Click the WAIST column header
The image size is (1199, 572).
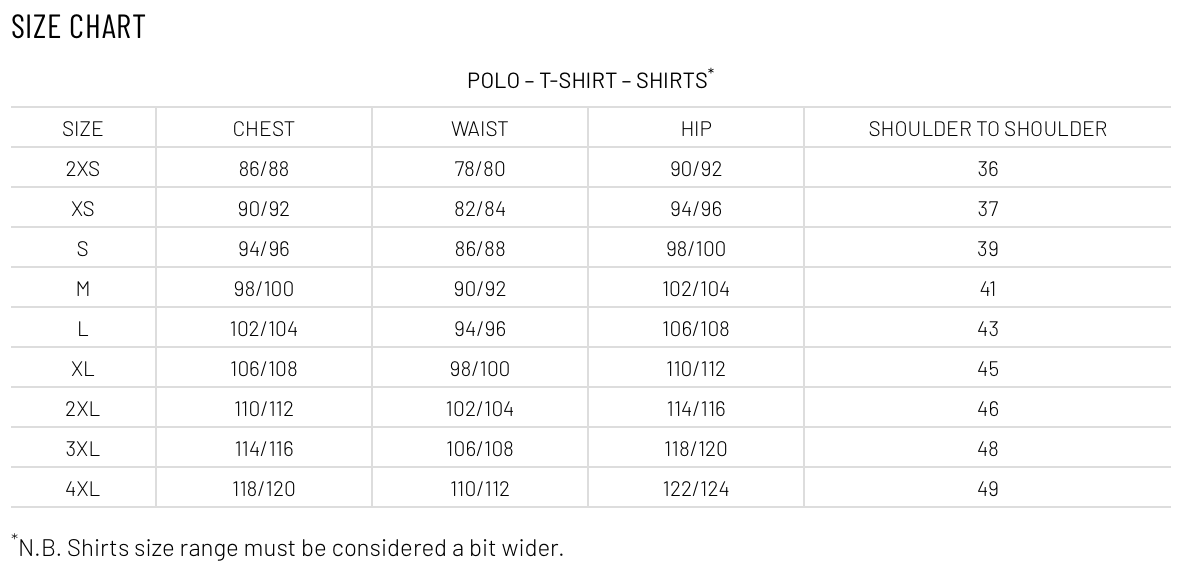pos(479,128)
